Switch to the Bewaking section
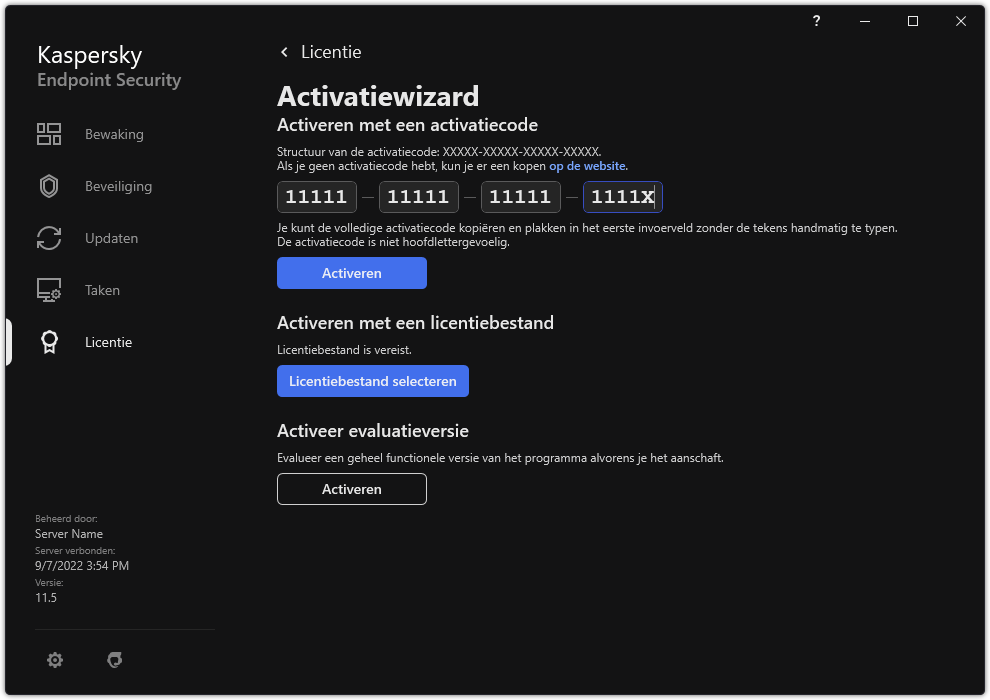The width and height of the screenshot is (990, 700). click(x=114, y=133)
